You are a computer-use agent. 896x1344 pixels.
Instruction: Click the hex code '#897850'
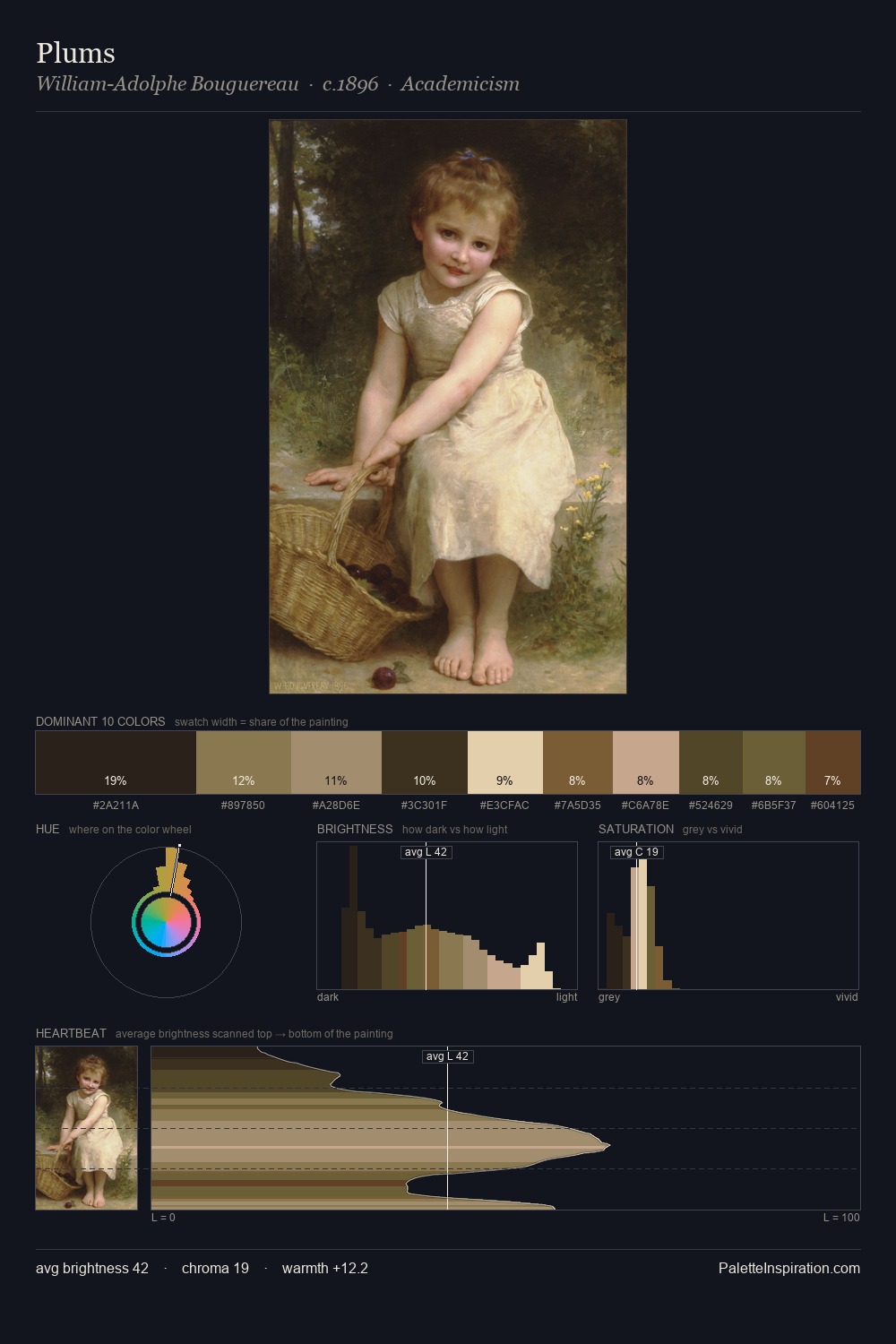[x=243, y=805]
